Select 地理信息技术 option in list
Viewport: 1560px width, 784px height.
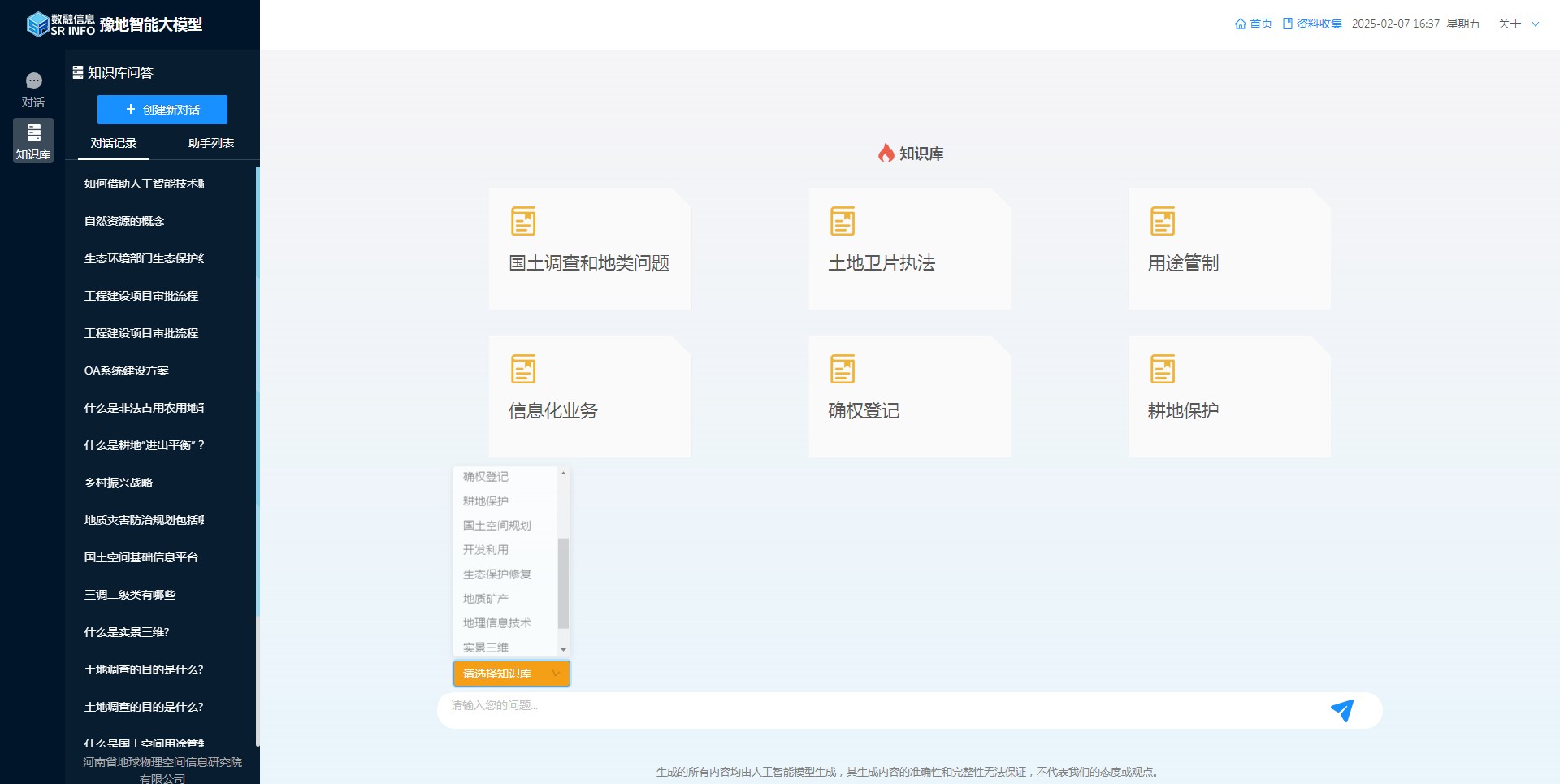click(x=496, y=623)
